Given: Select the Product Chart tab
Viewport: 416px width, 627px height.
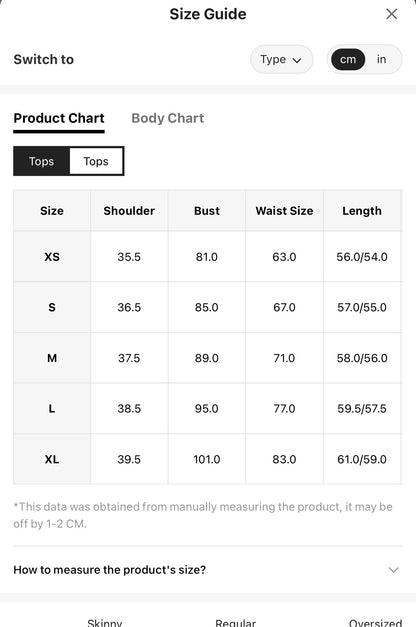Looking at the screenshot, I should click(59, 118).
